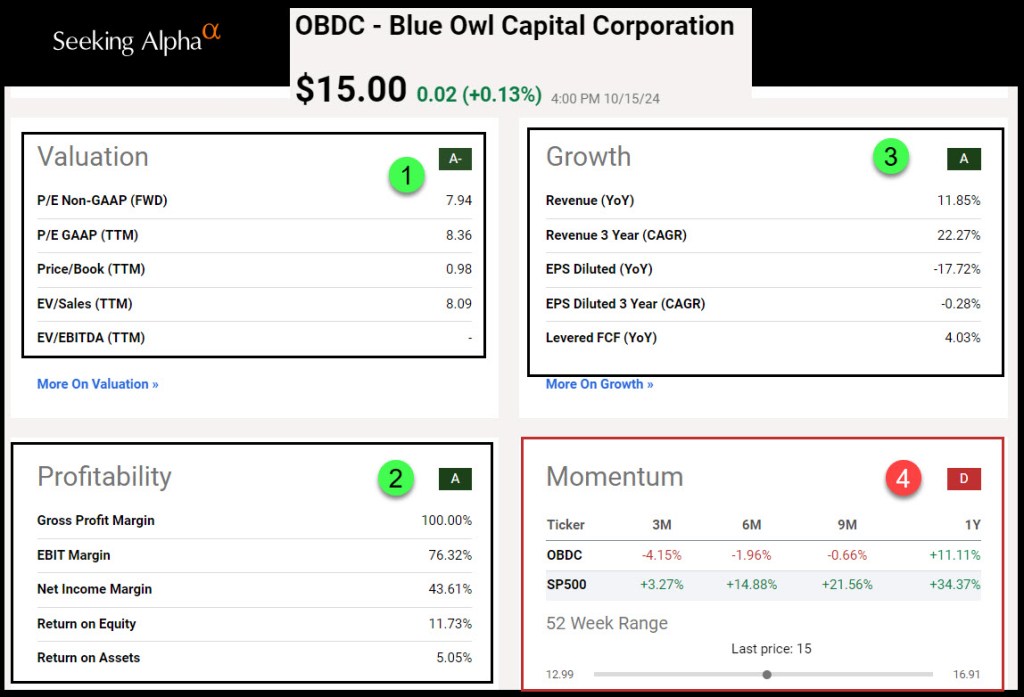
Task: Click the Growth A grade badge
Action: coord(964,158)
